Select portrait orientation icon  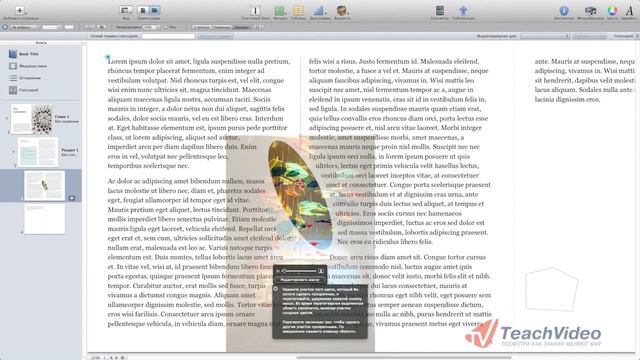[142, 10]
